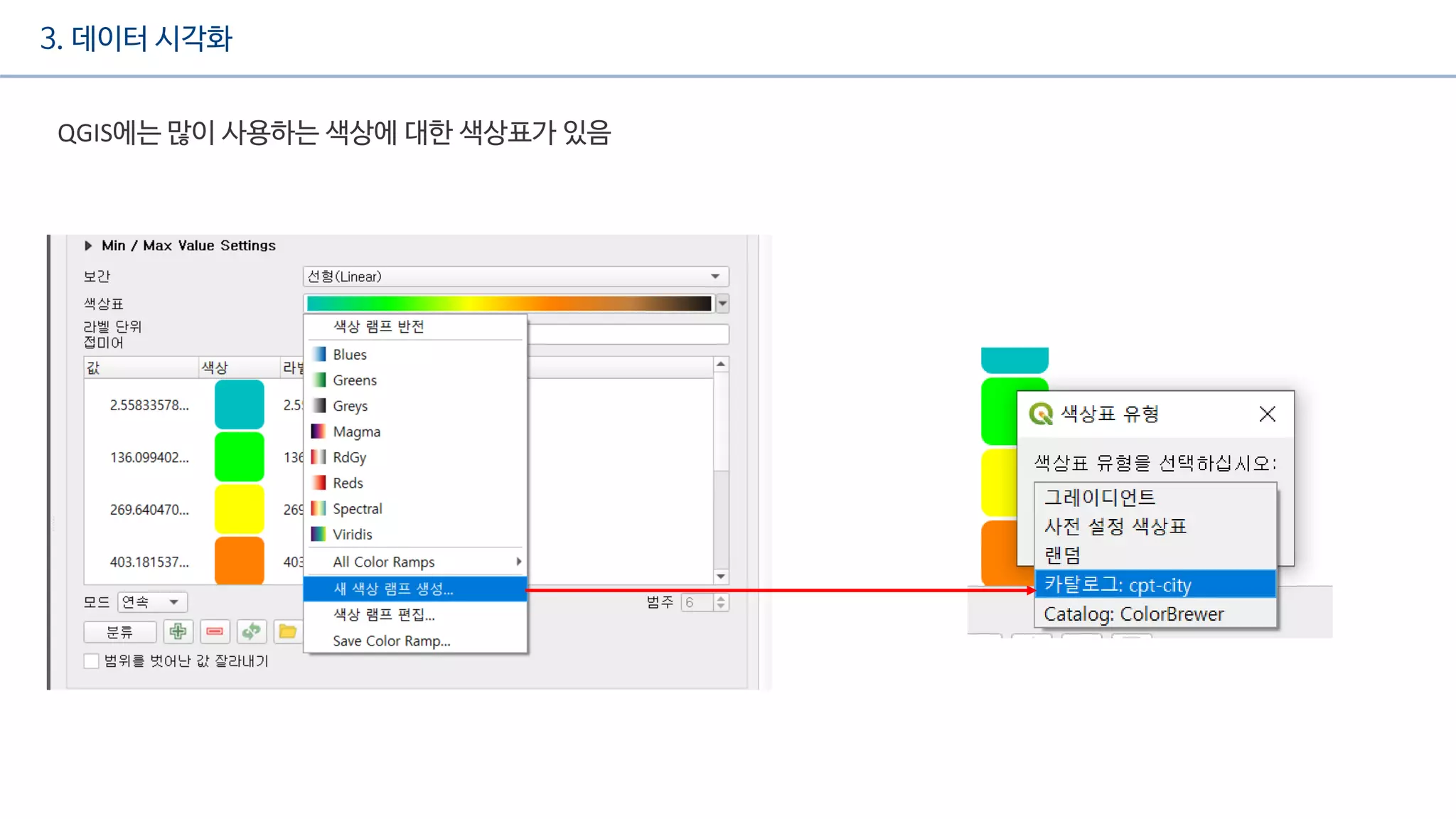Click the yellow swatch for value 269.640470
This screenshot has height=819, width=1456.
click(x=240, y=509)
